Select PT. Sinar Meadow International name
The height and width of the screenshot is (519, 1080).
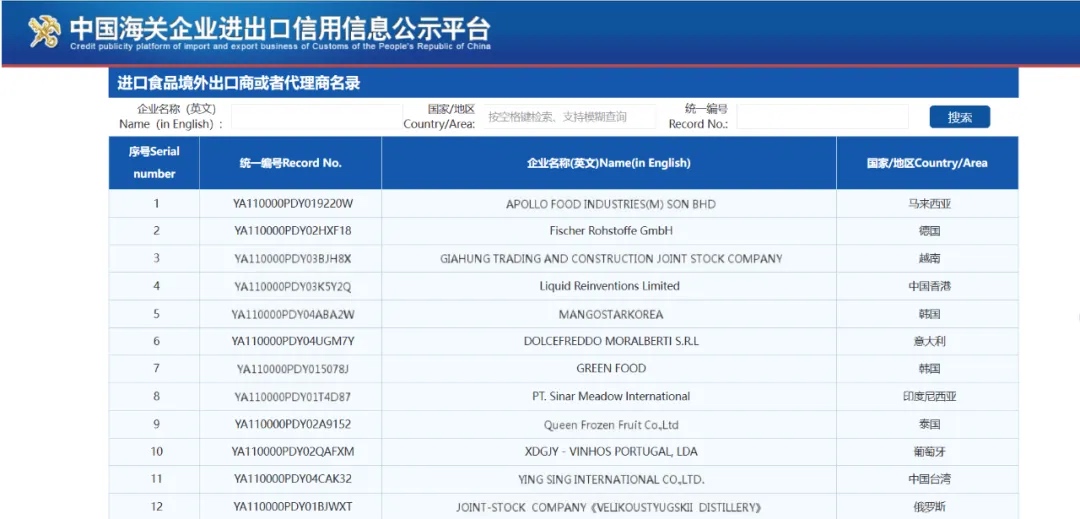pyautogui.click(x=611, y=396)
